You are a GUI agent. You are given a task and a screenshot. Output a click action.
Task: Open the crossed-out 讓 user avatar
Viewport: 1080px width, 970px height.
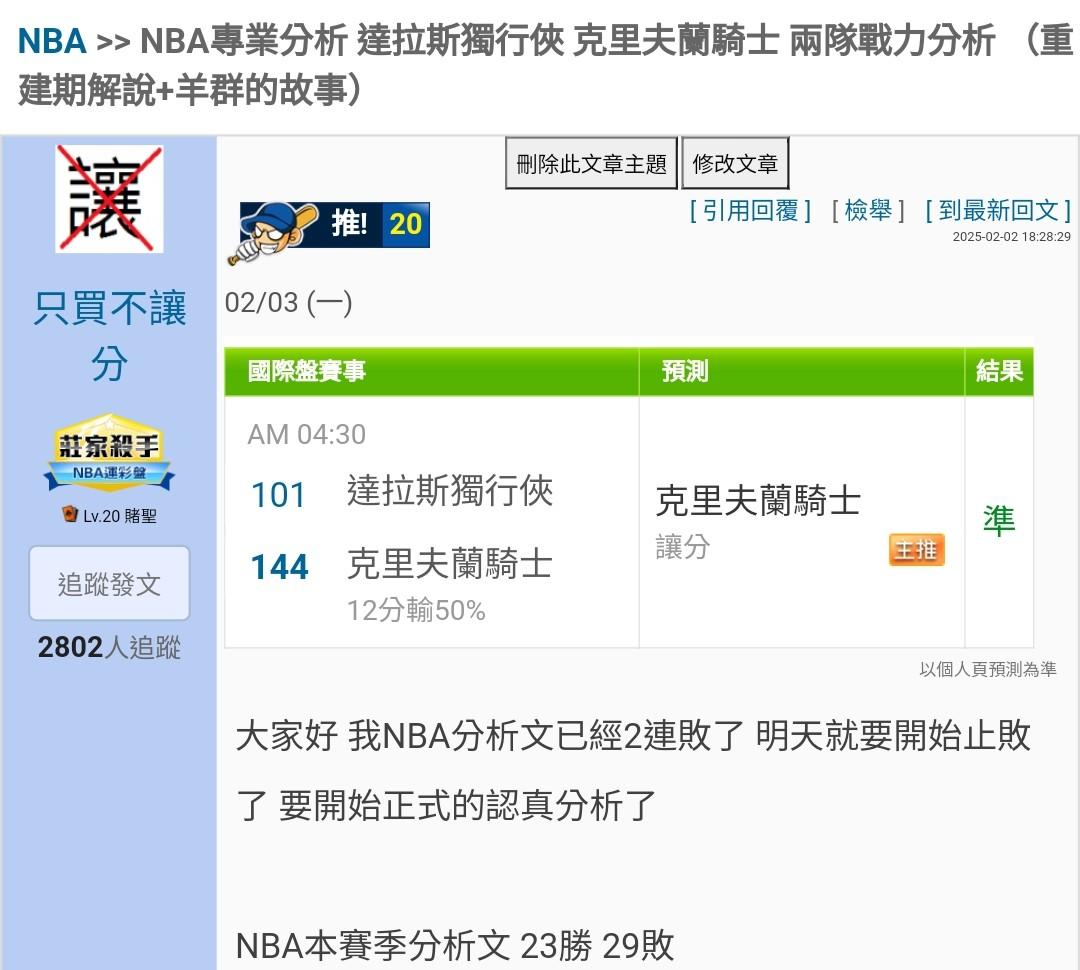[x=110, y=199]
